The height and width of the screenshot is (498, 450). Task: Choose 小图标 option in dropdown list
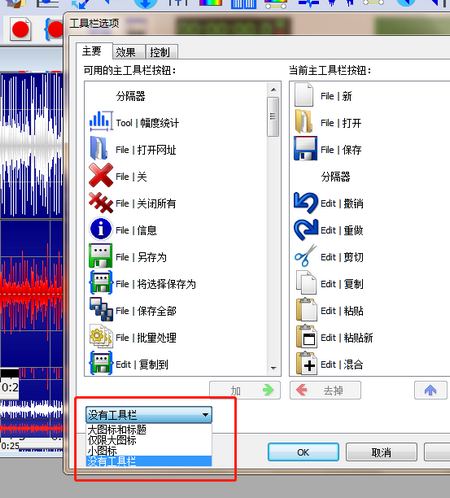(x=102, y=451)
